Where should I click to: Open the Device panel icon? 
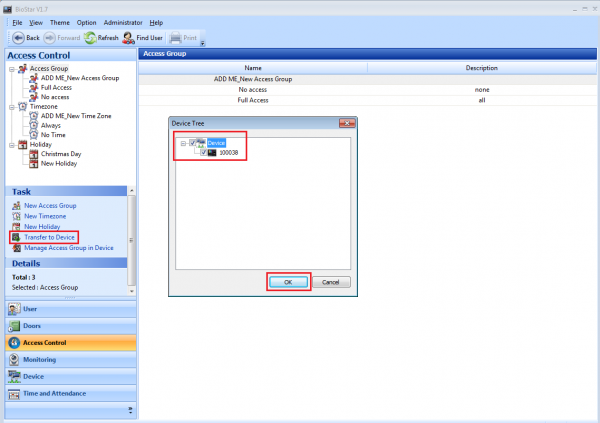tap(13, 376)
